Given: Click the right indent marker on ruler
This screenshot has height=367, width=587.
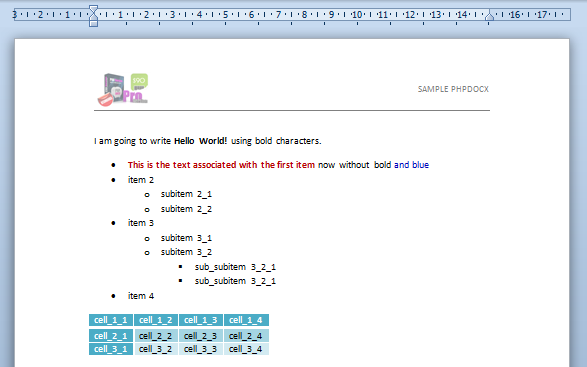Looking at the screenshot, I should (489, 16).
